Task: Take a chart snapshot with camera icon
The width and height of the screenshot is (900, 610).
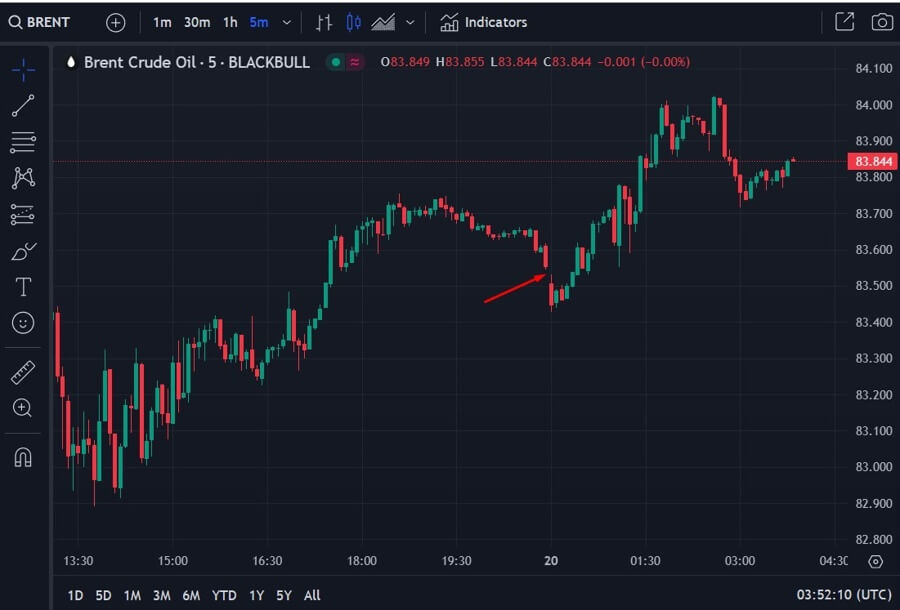Action: 881,22
